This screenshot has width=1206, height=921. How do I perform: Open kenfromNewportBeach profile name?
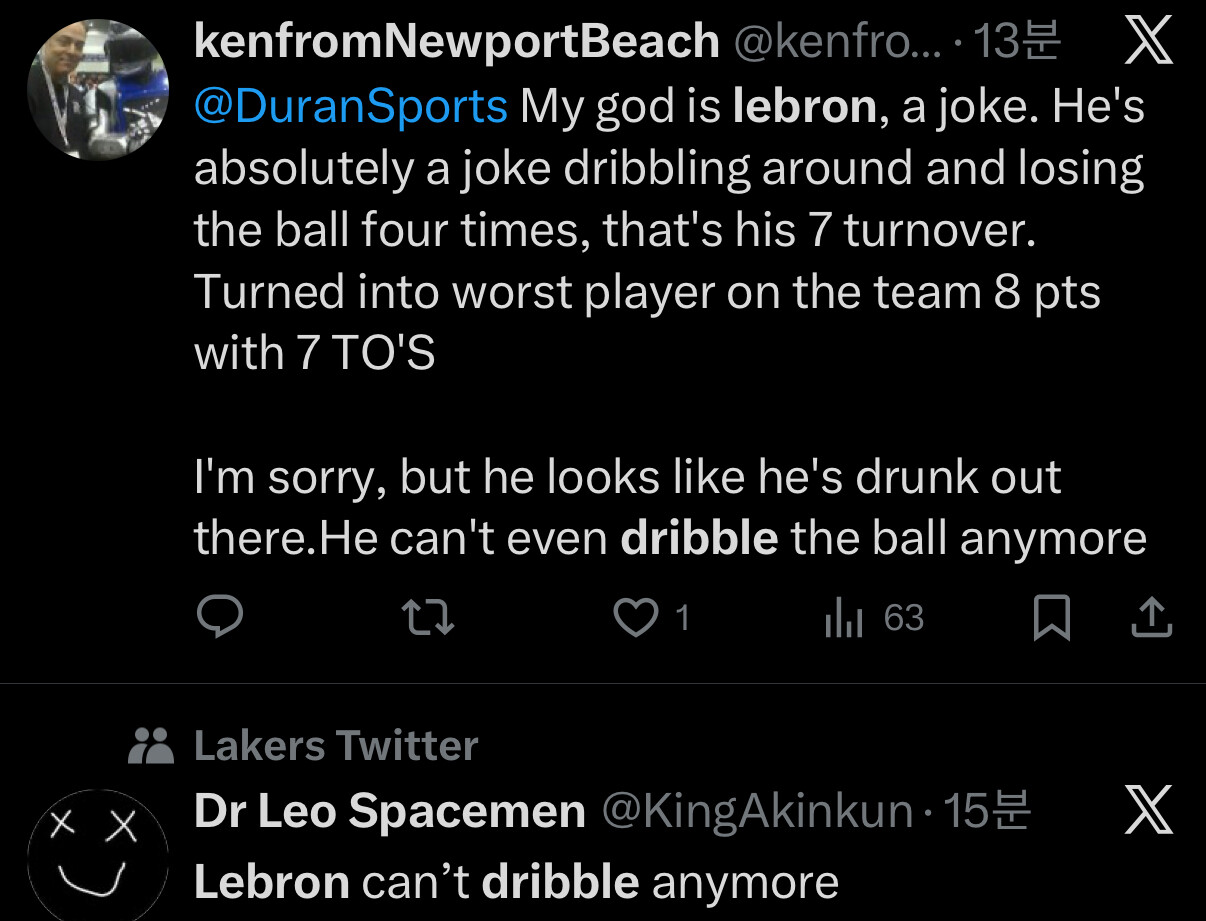(456, 42)
